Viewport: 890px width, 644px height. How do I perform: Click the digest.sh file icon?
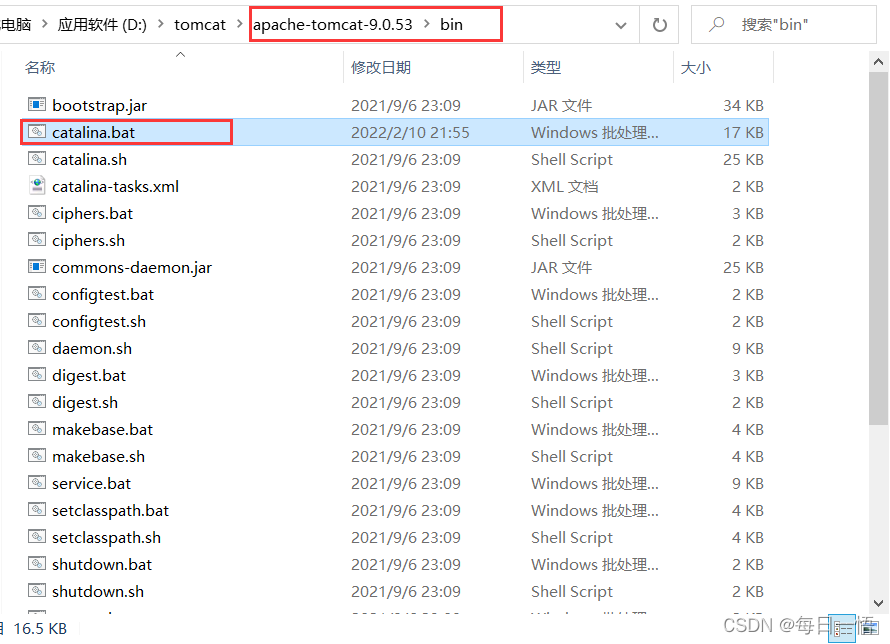point(37,402)
